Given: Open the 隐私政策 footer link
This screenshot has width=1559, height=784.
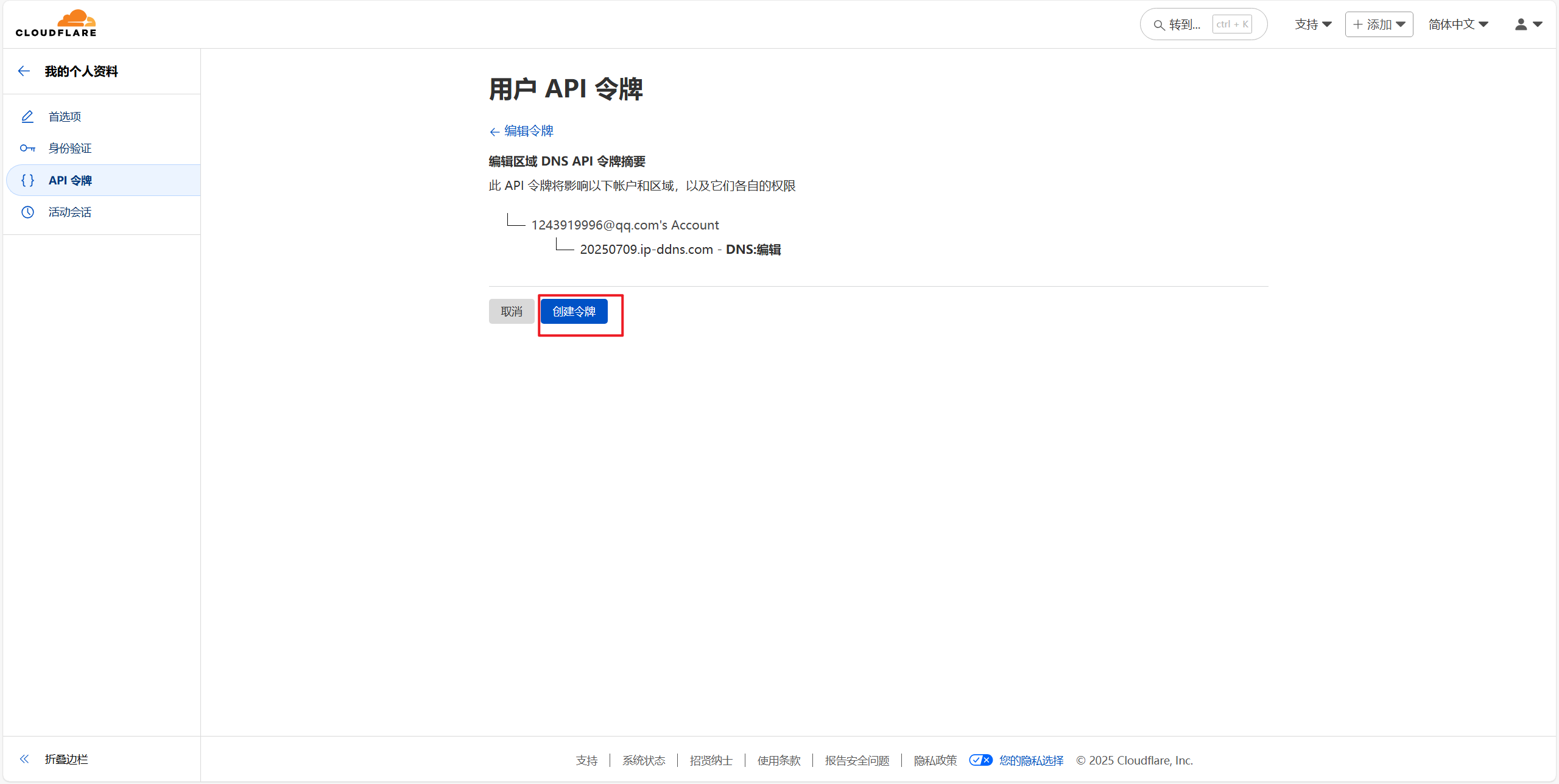Looking at the screenshot, I should point(935,760).
